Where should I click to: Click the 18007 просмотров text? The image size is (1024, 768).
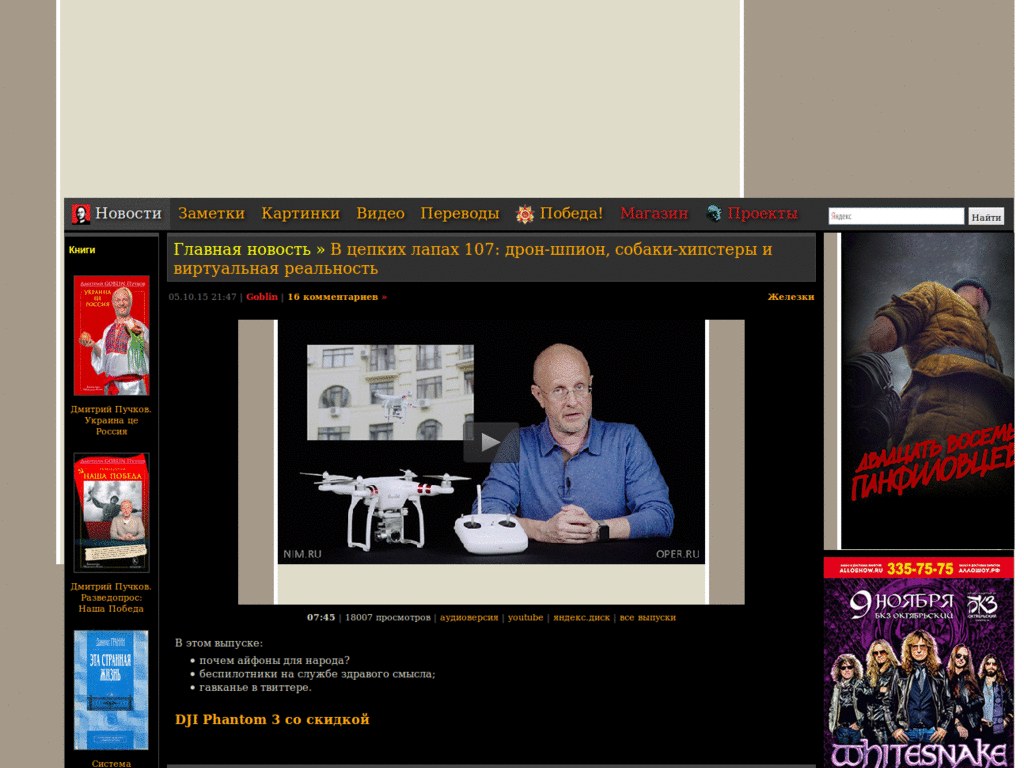(x=388, y=618)
